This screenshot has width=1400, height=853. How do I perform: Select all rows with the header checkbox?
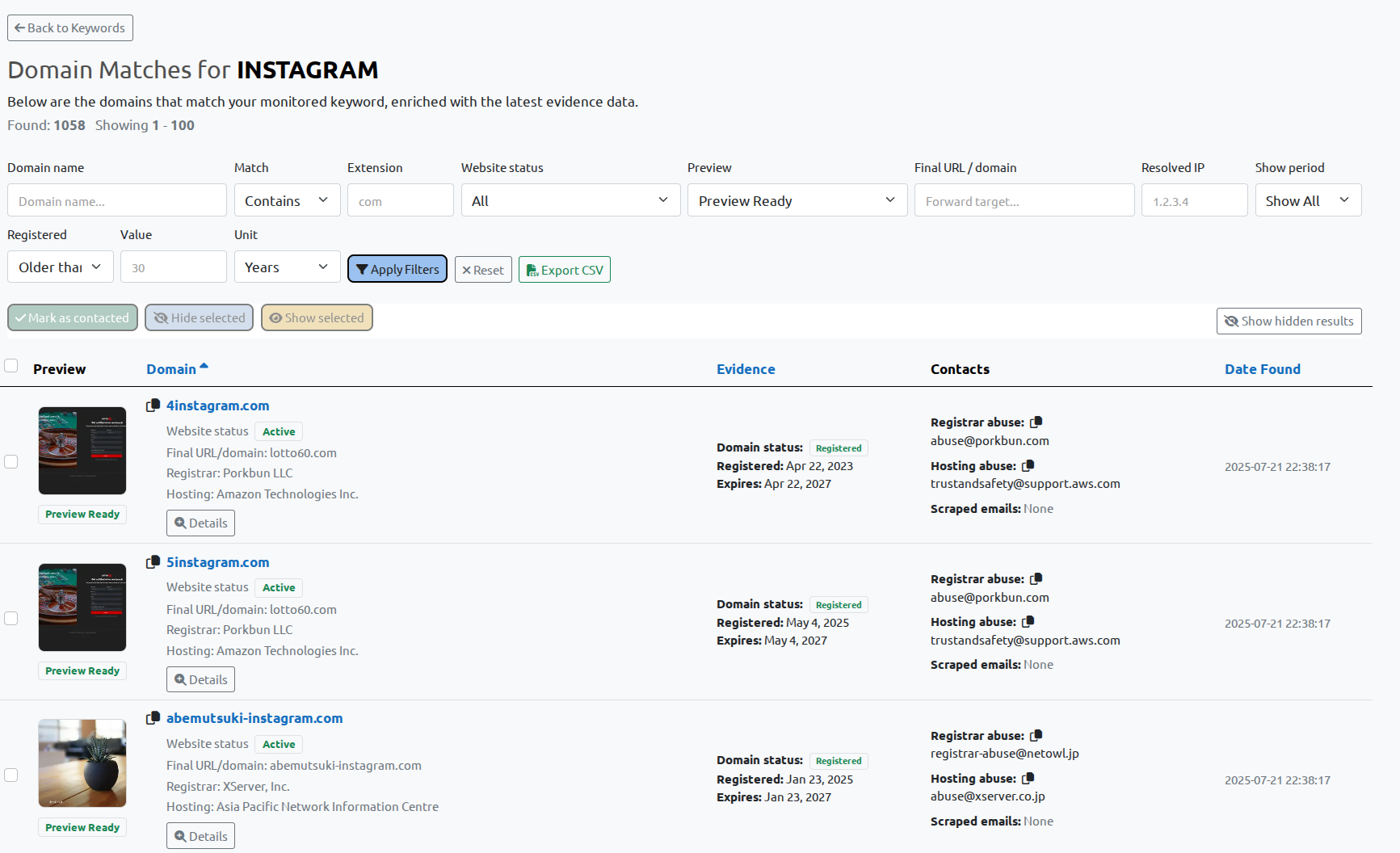11,366
